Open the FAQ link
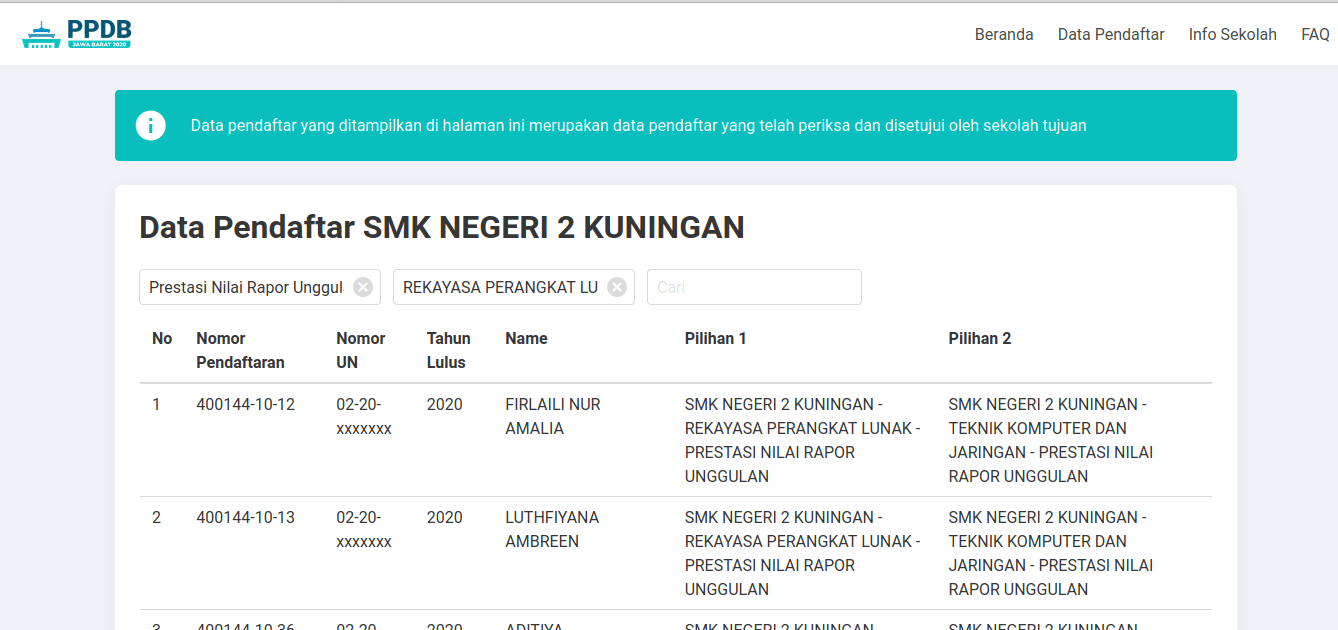This screenshot has height=630, width=1338. pos(1315,34)
